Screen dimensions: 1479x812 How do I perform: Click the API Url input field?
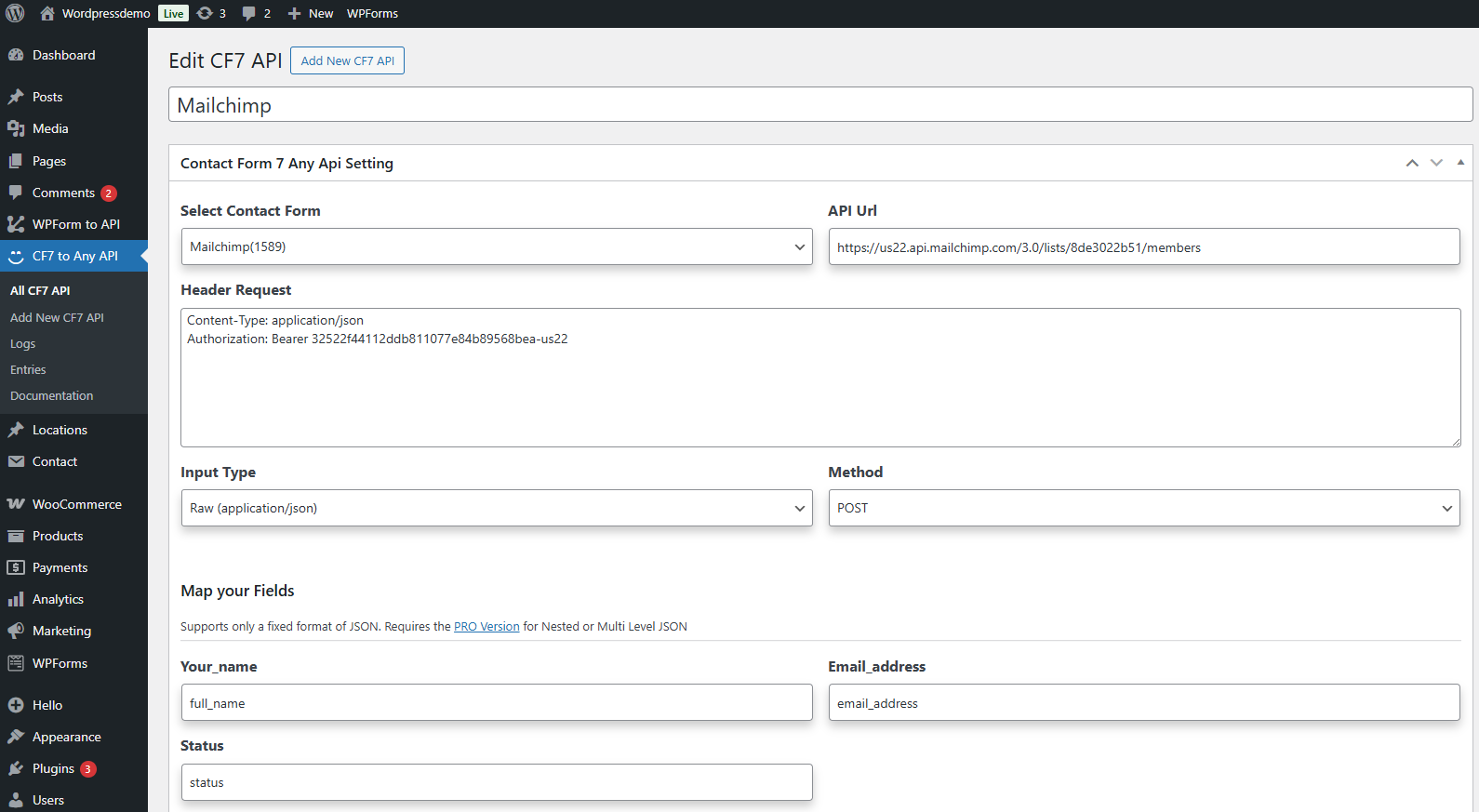coord(1144,246)
